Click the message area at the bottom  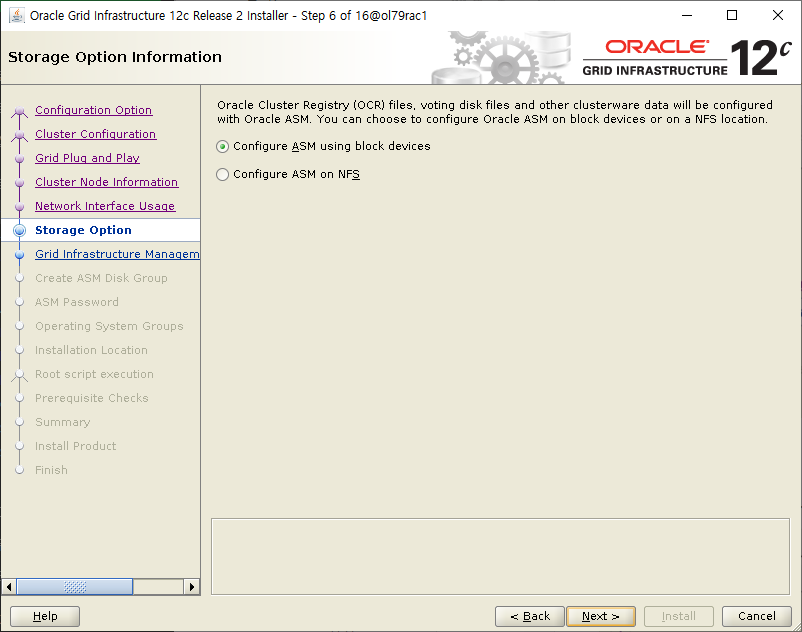pos(500,556)
